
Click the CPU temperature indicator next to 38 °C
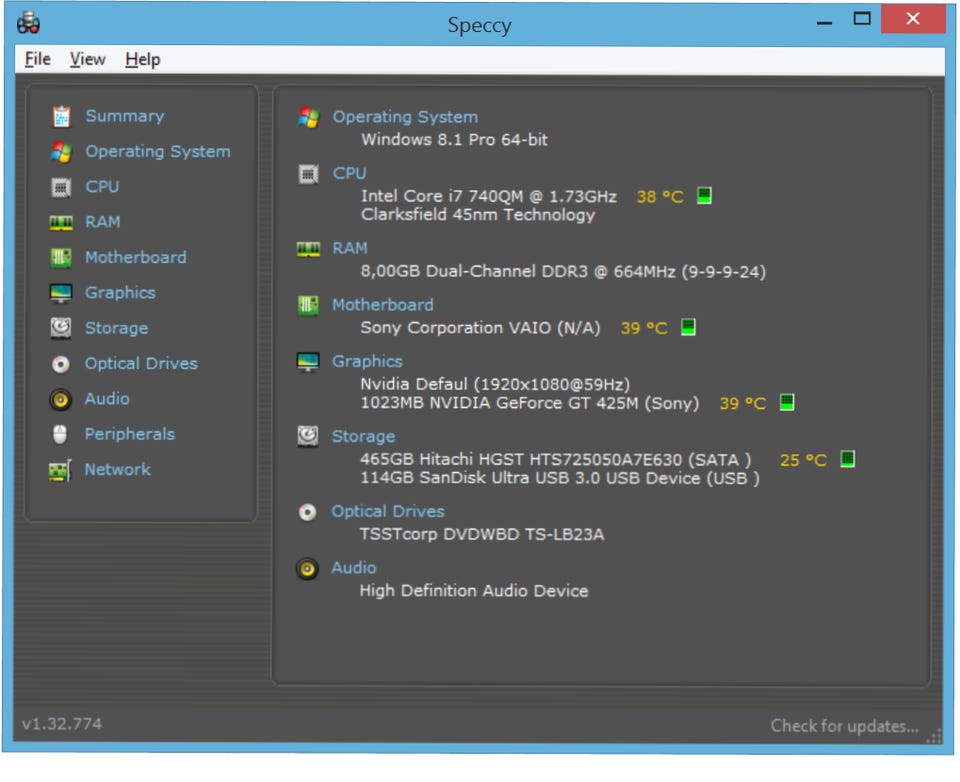[704, 196]
